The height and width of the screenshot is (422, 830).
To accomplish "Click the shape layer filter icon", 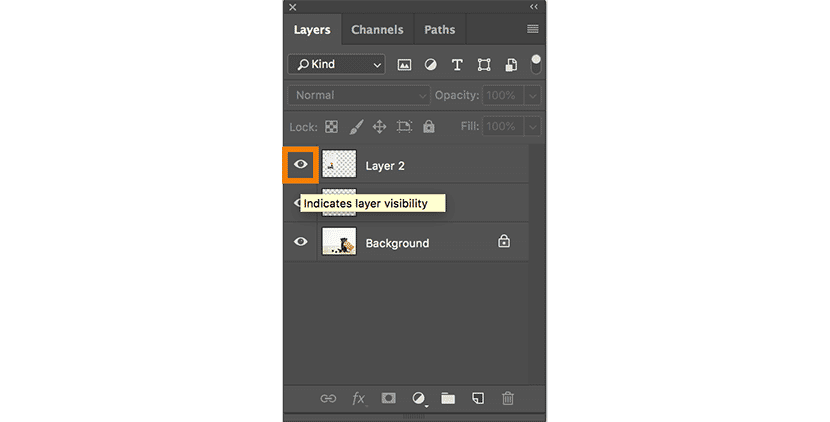I will tap(484, 65).
